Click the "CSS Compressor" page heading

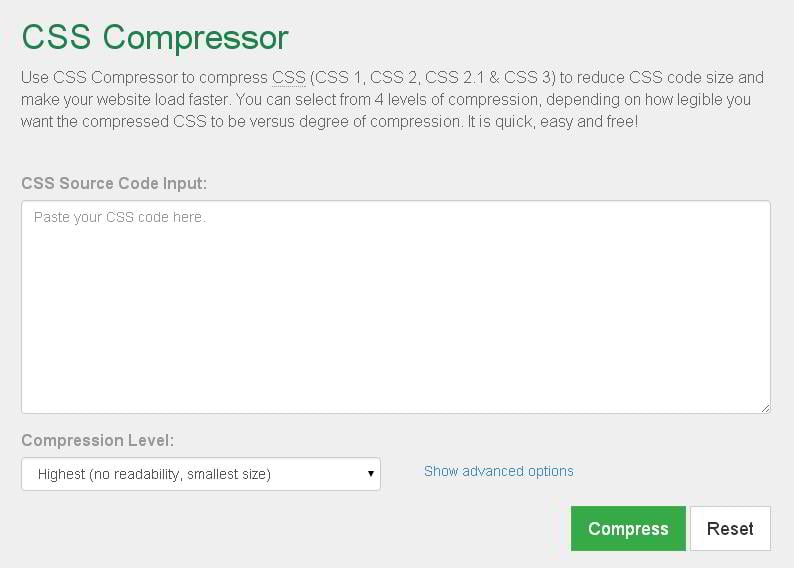point(155,37)
